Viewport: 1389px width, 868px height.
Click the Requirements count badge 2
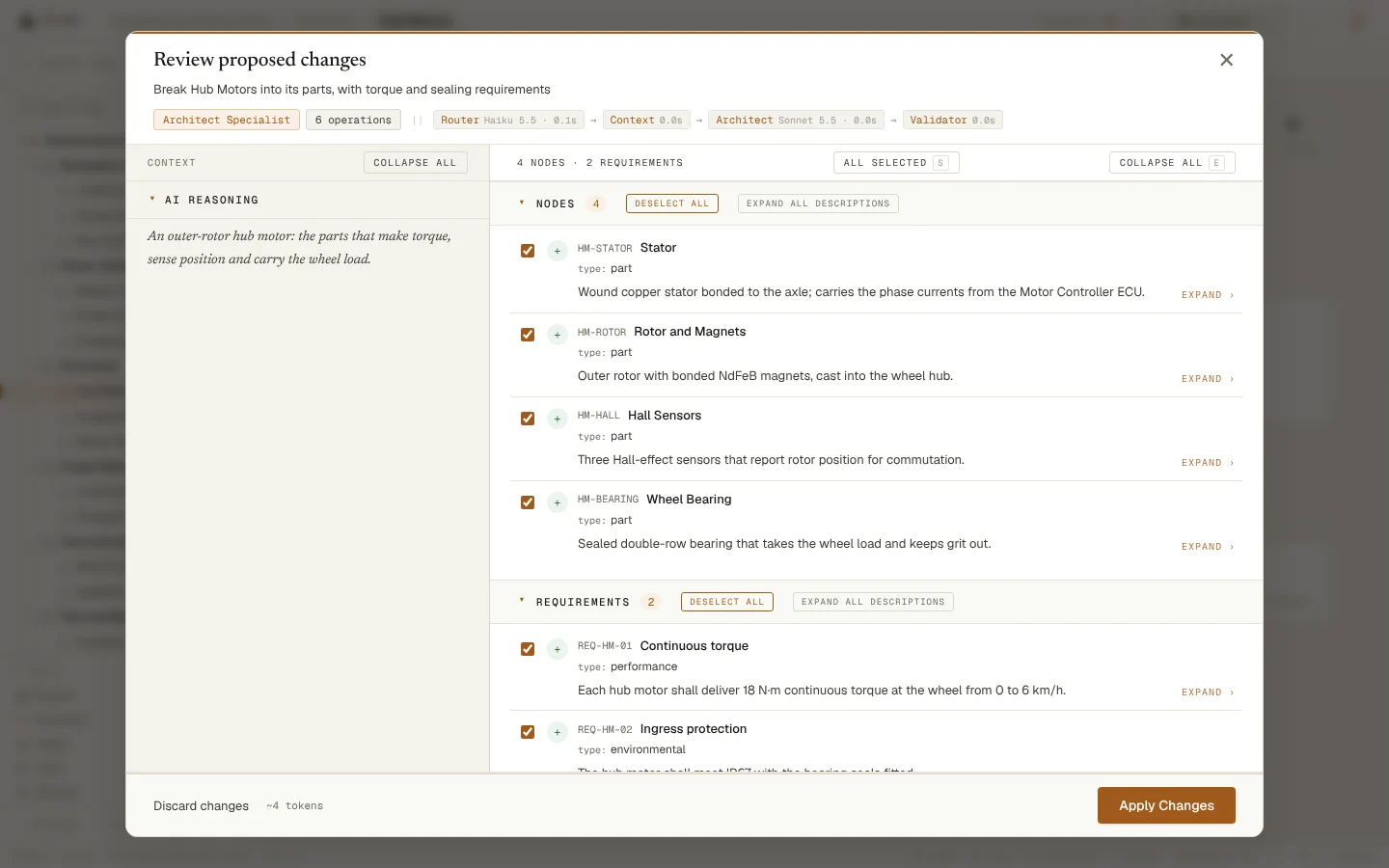pos(651,602)
